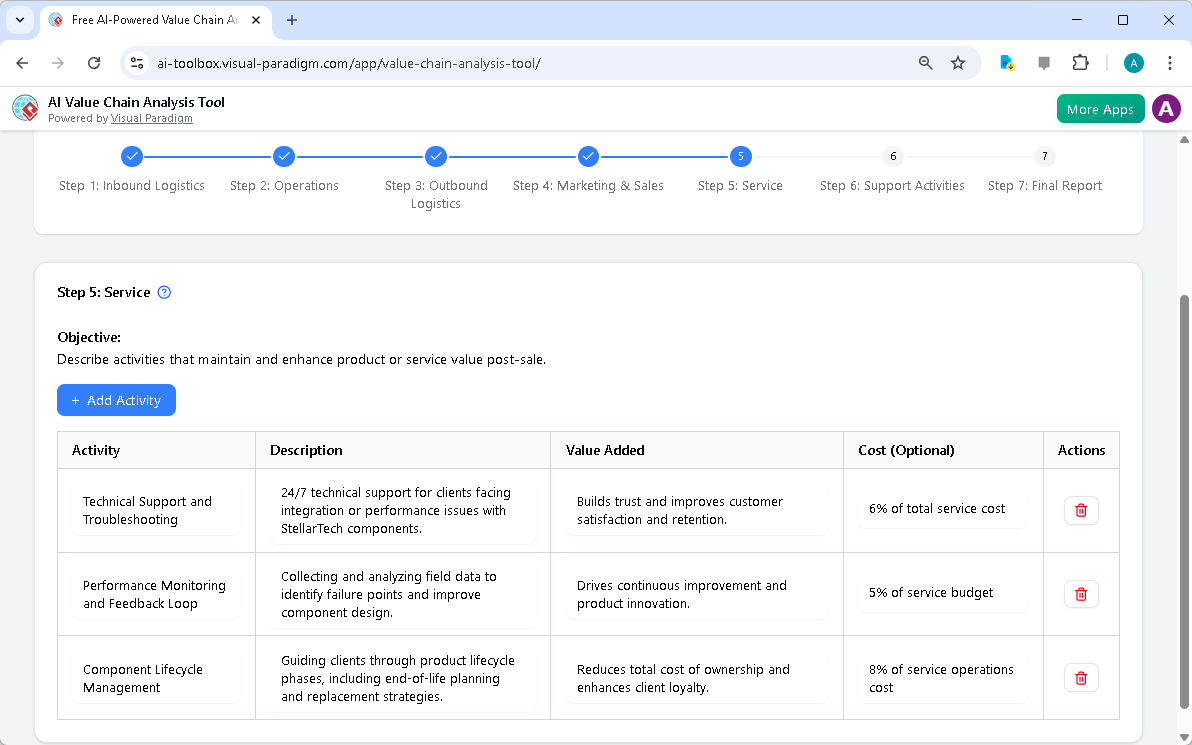Click the AI Value Chain Analysis Tool logo
1192x745 pixels.
click(25, 108)
